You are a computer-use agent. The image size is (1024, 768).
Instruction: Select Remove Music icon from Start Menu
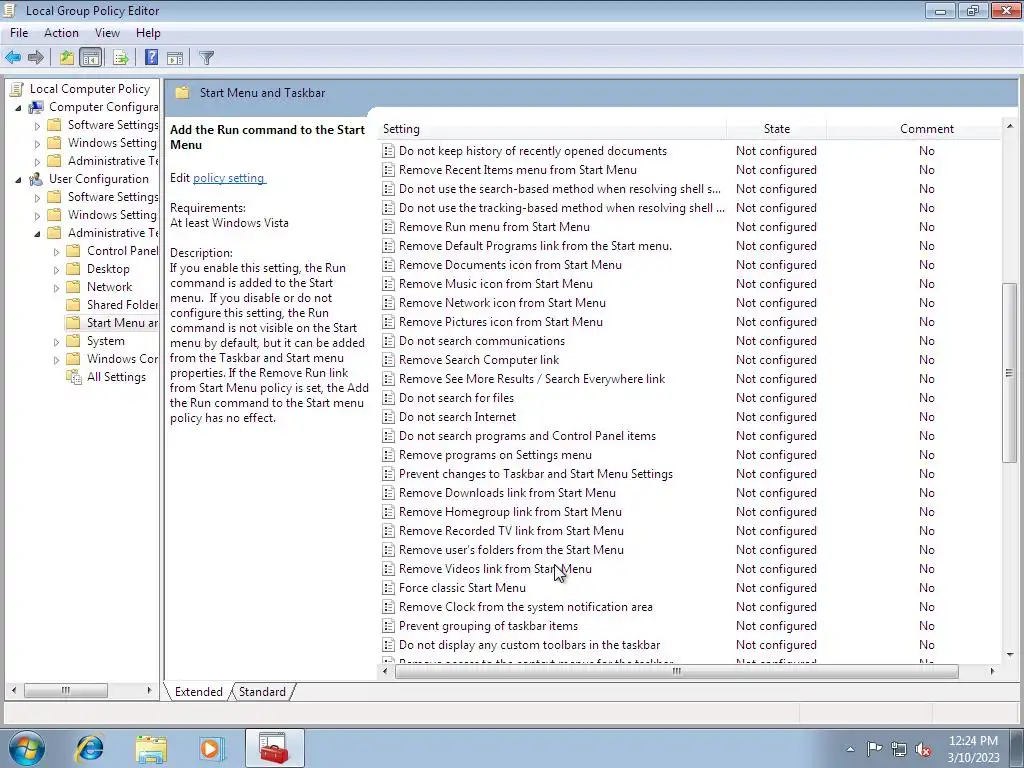click(496, 284)
